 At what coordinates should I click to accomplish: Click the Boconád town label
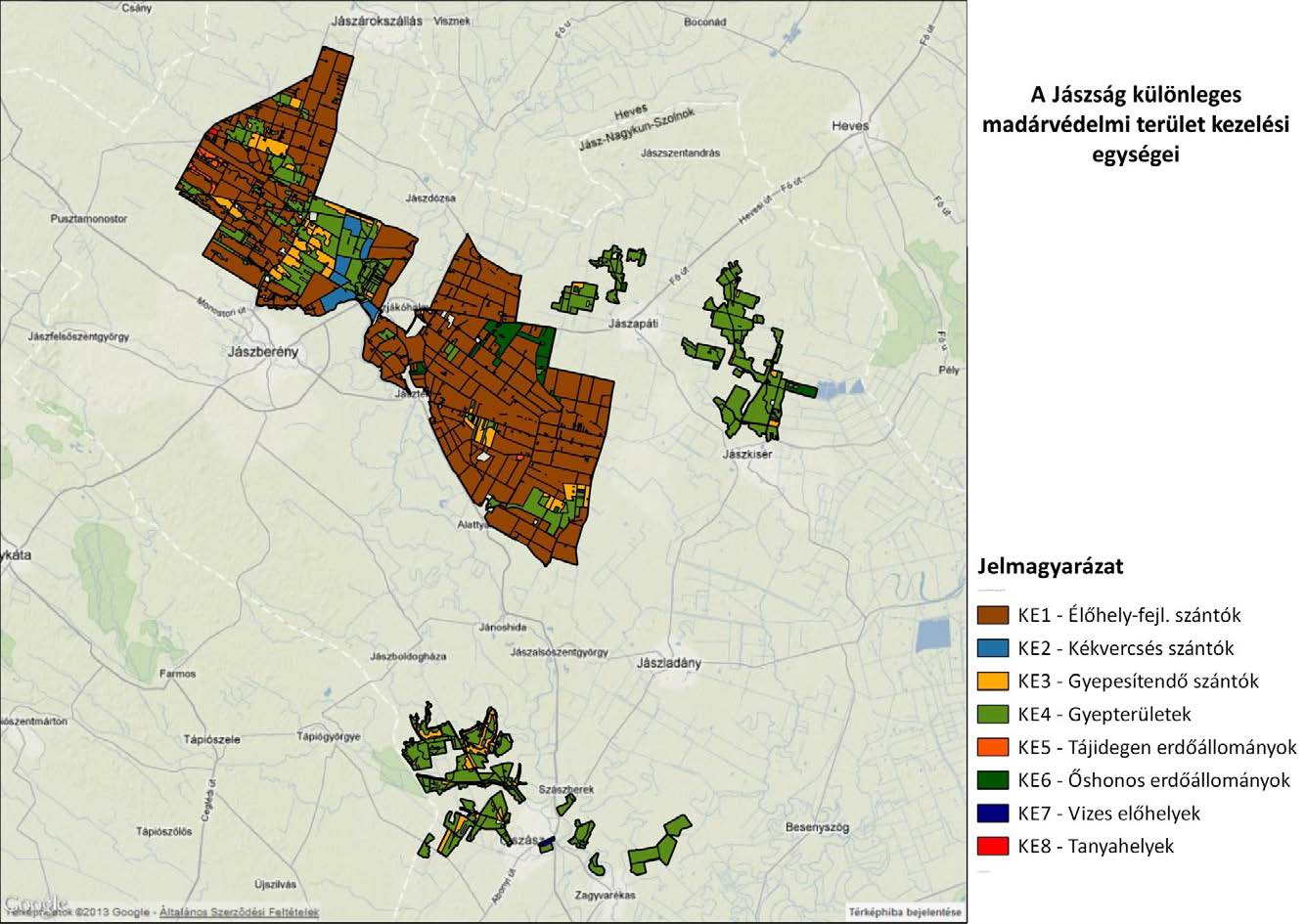click(705, 21)
